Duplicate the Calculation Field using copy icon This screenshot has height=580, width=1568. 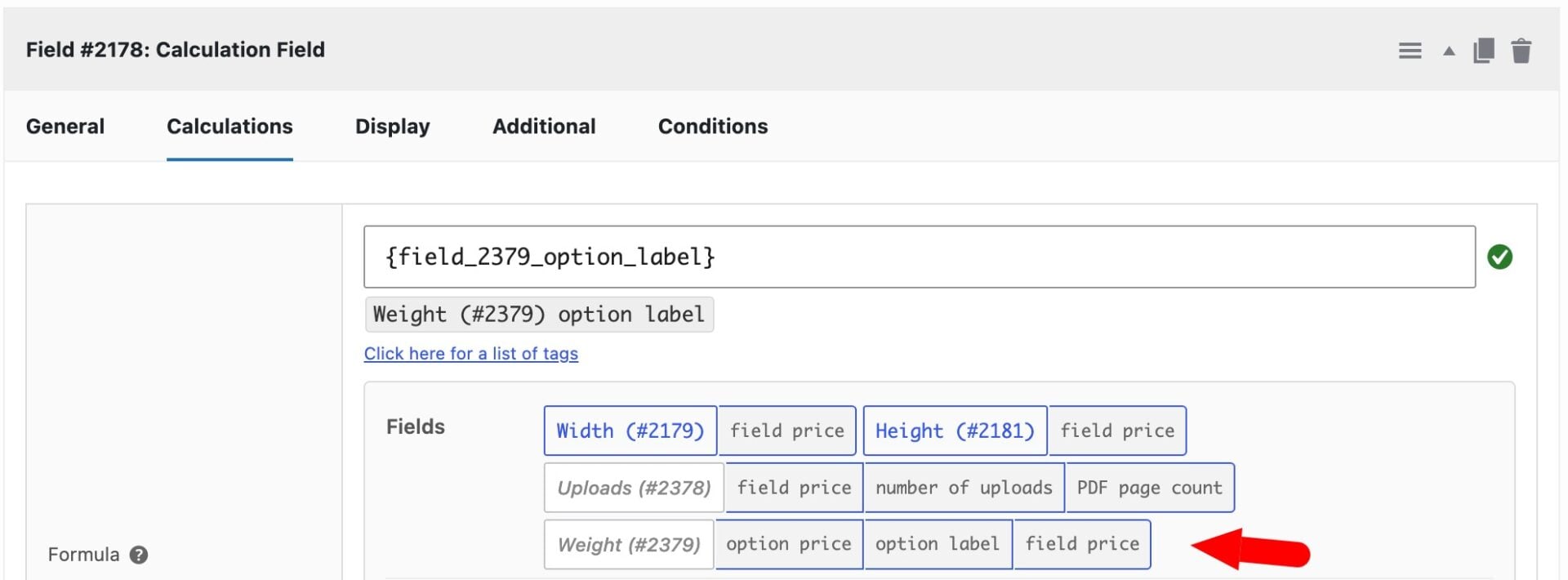pyautogui.click(x=1484, y=51)
